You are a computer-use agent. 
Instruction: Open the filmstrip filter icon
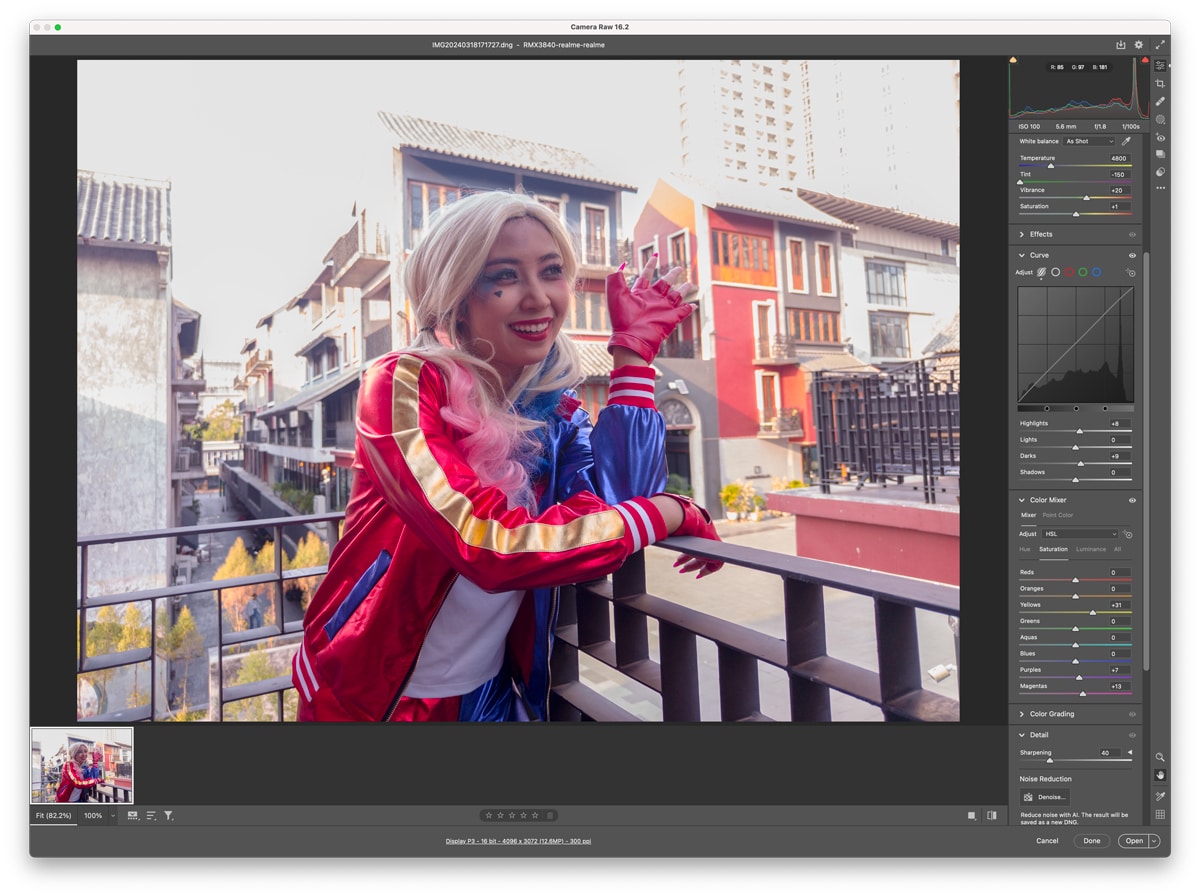[x=169, y=816]
